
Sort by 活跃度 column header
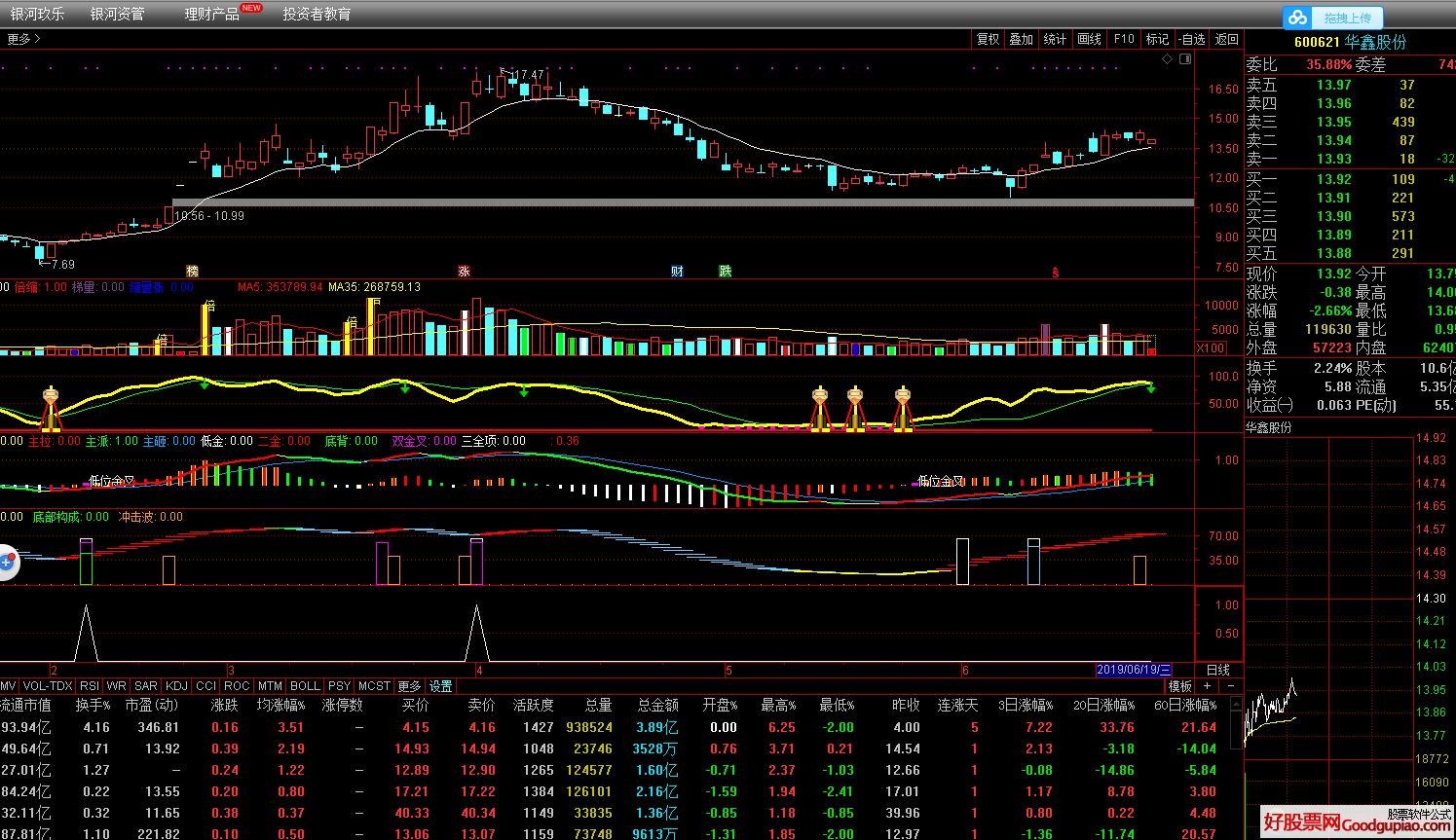tap(534, 705)
